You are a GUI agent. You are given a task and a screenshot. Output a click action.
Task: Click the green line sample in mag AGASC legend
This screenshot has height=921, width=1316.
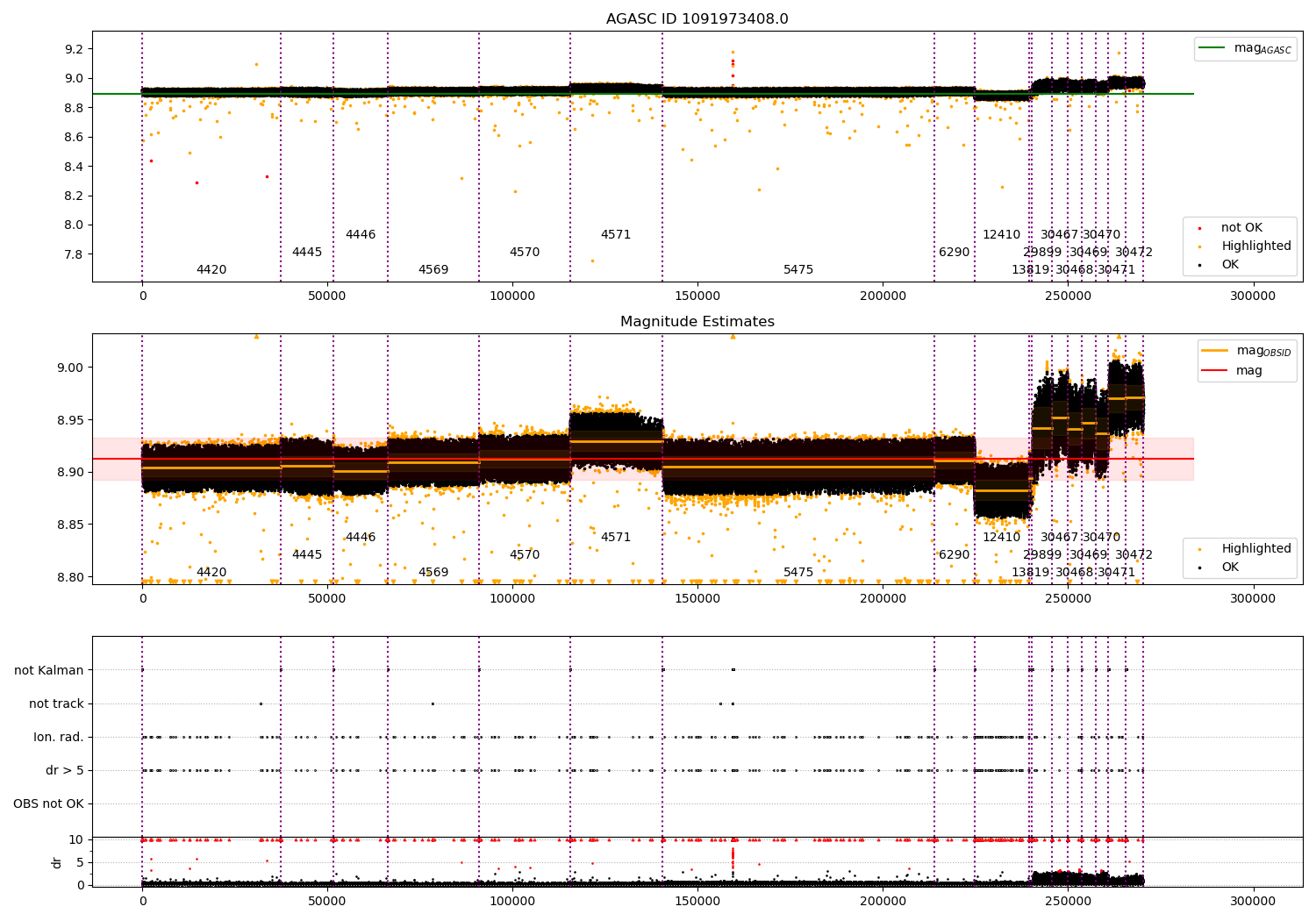pyautogui.click(x=1212, y=48)
